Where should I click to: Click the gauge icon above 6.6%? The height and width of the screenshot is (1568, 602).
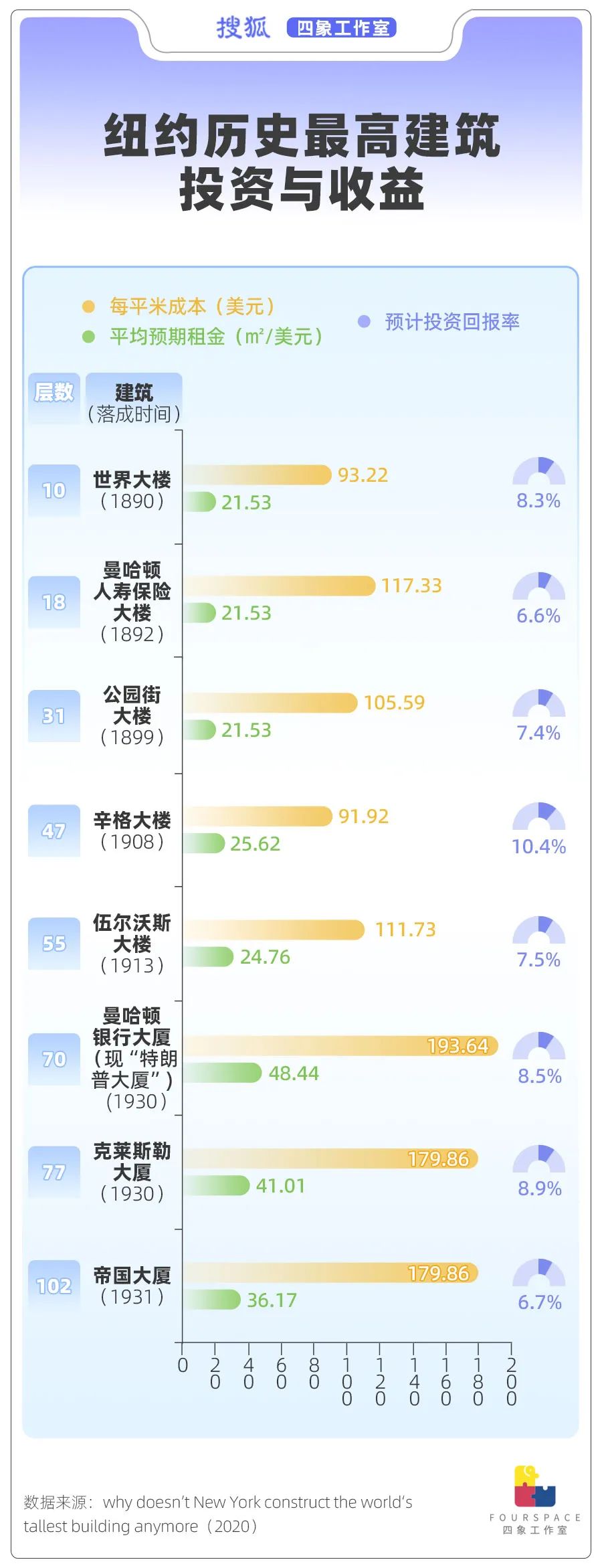pyautogui.click(x=538, y=587)
